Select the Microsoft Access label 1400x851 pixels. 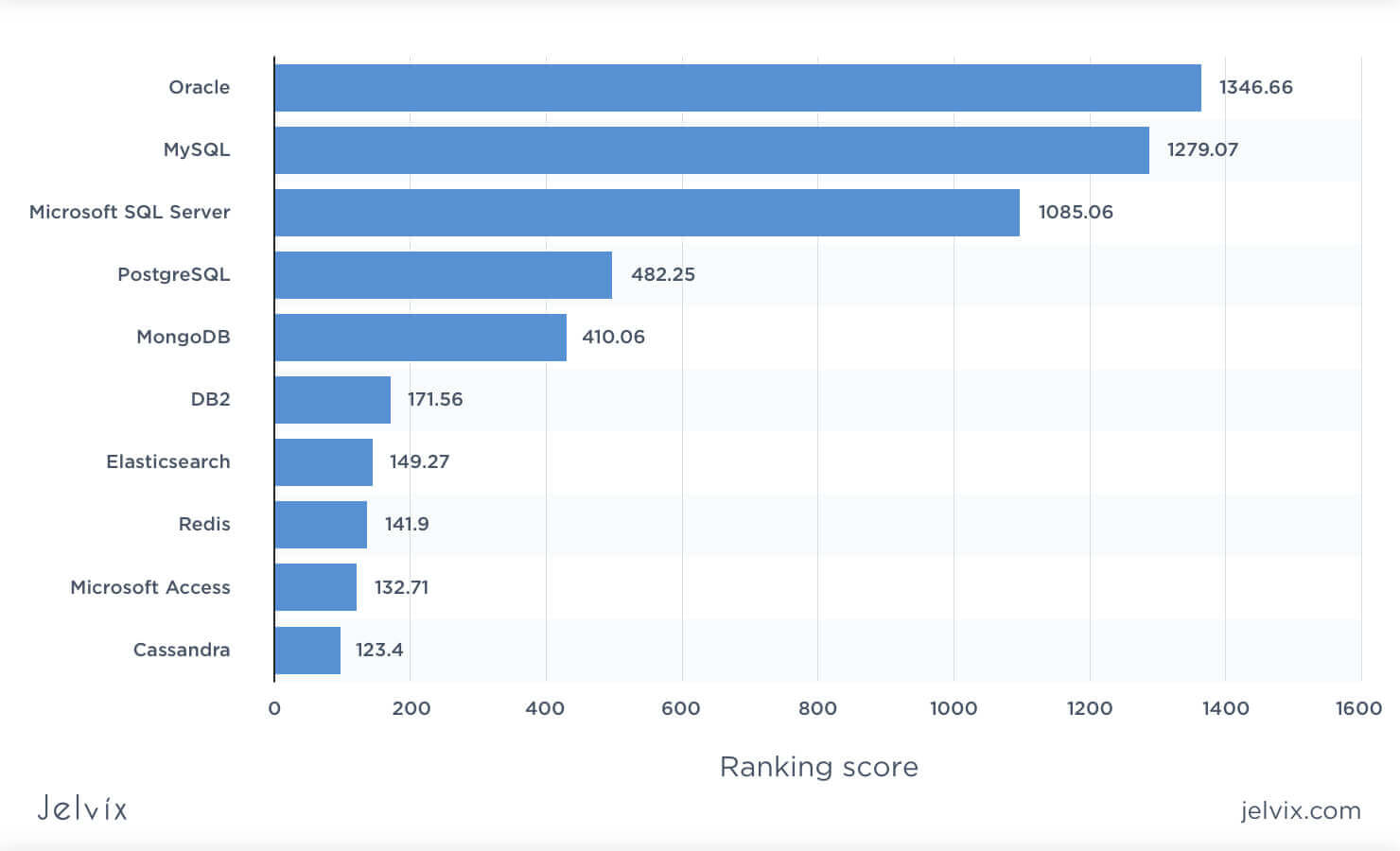pyautogui.click(x=149, y=587)
